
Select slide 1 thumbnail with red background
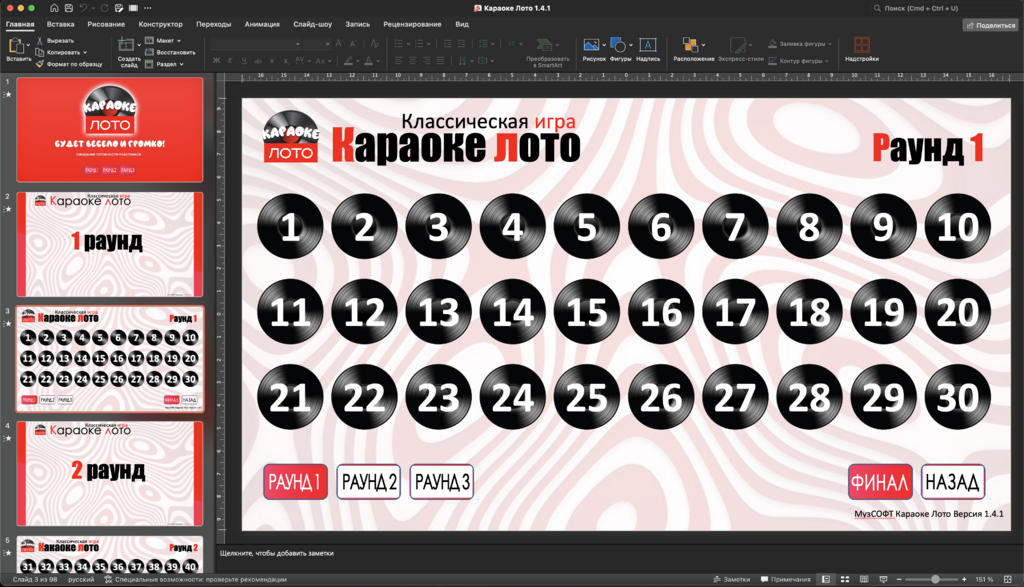[x=110, y=129]
